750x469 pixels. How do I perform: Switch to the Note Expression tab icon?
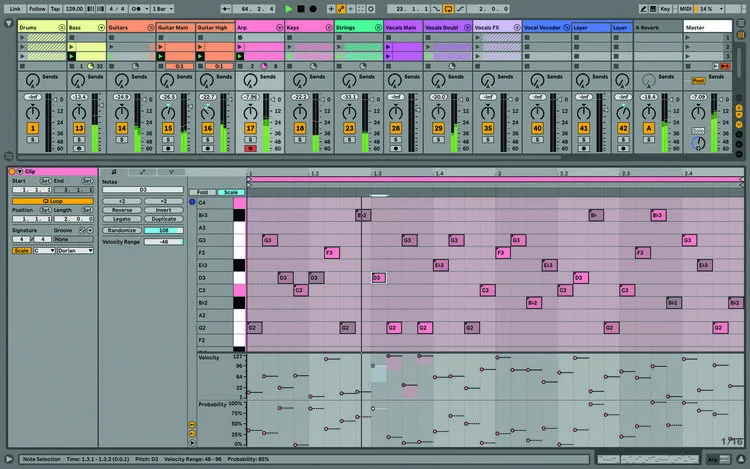[171, 172]
